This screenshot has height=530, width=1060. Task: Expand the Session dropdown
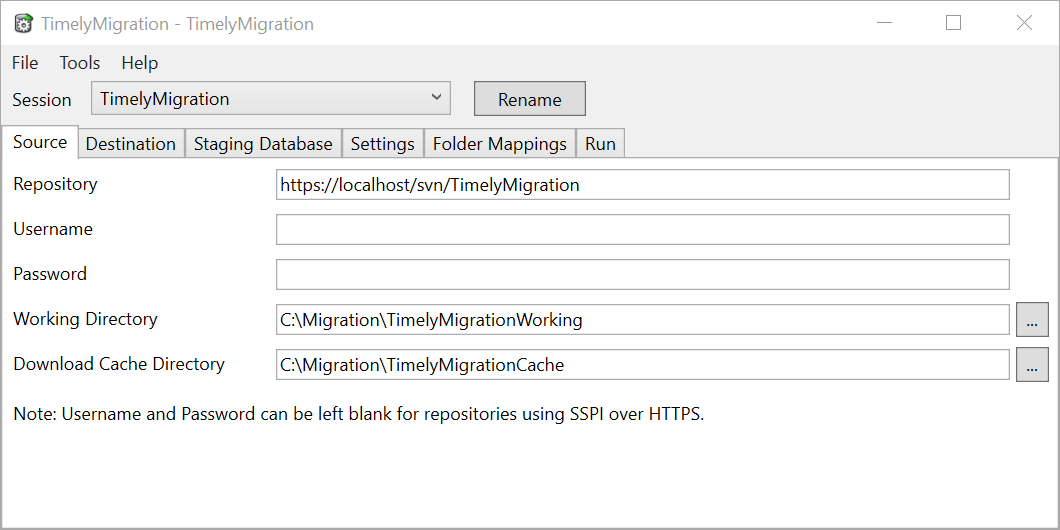[271, 99]
